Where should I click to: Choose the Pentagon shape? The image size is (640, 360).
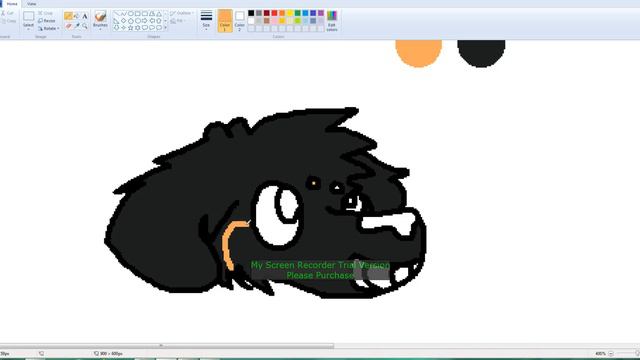point(131,20)
